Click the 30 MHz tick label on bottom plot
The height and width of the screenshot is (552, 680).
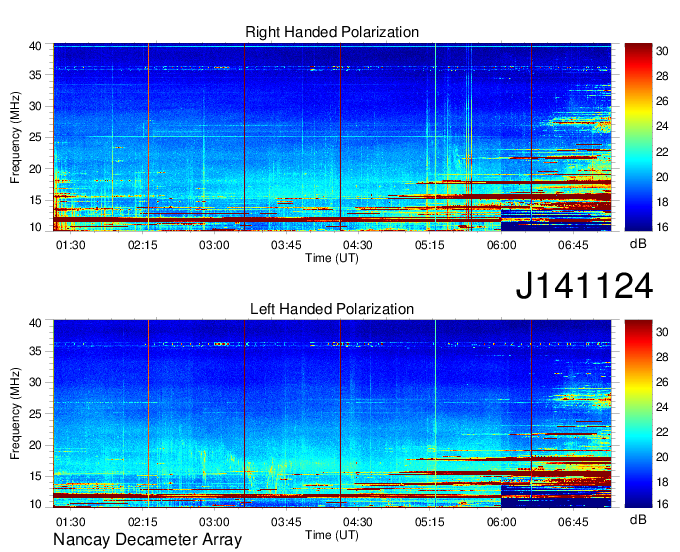point(35,382)
